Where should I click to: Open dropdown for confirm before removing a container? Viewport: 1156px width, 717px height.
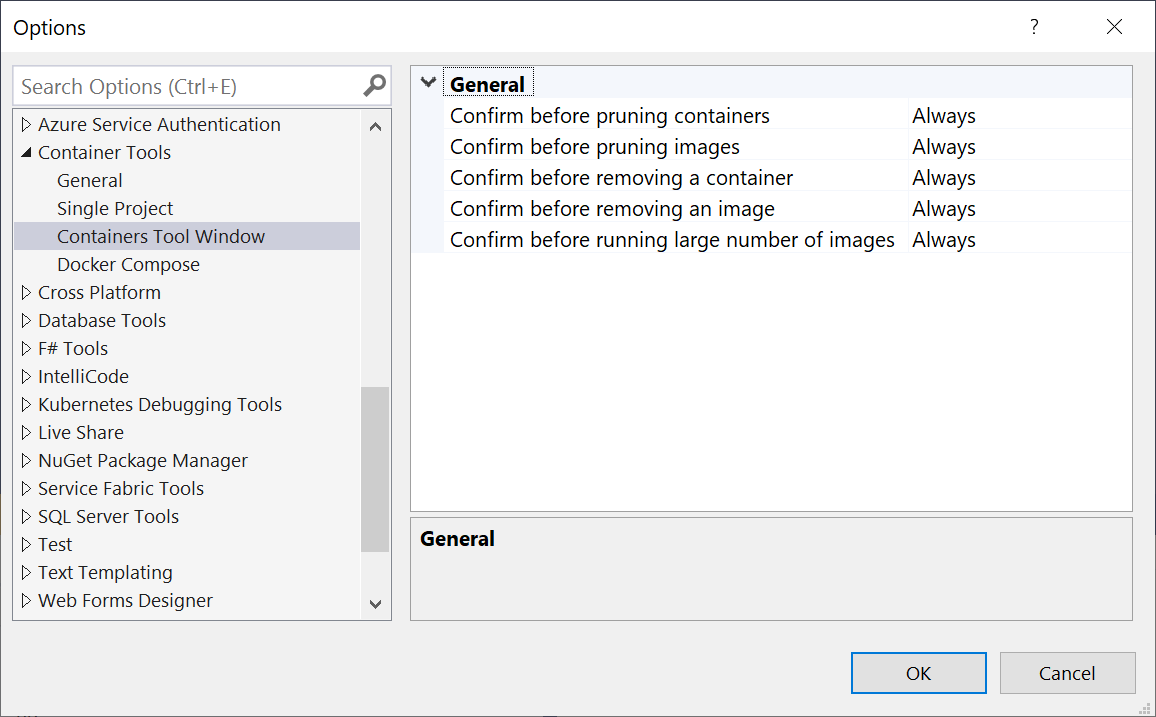pyautogui.click(x=1020, y=177)
